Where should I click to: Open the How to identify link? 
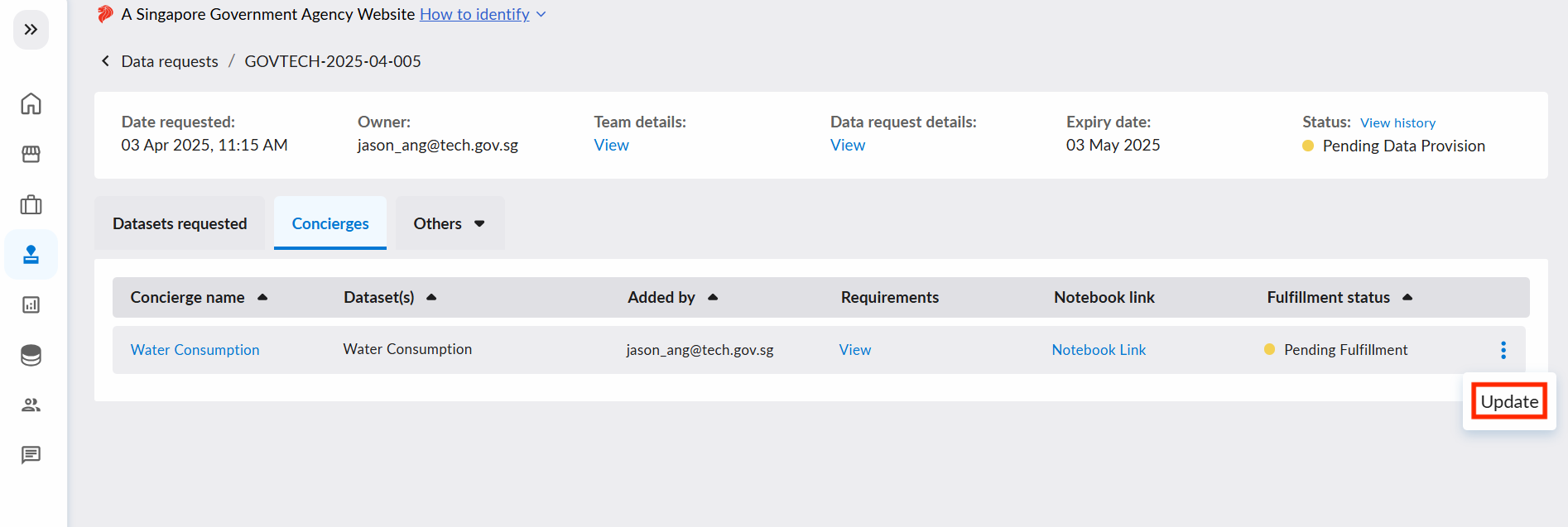[x=474, y=14]
